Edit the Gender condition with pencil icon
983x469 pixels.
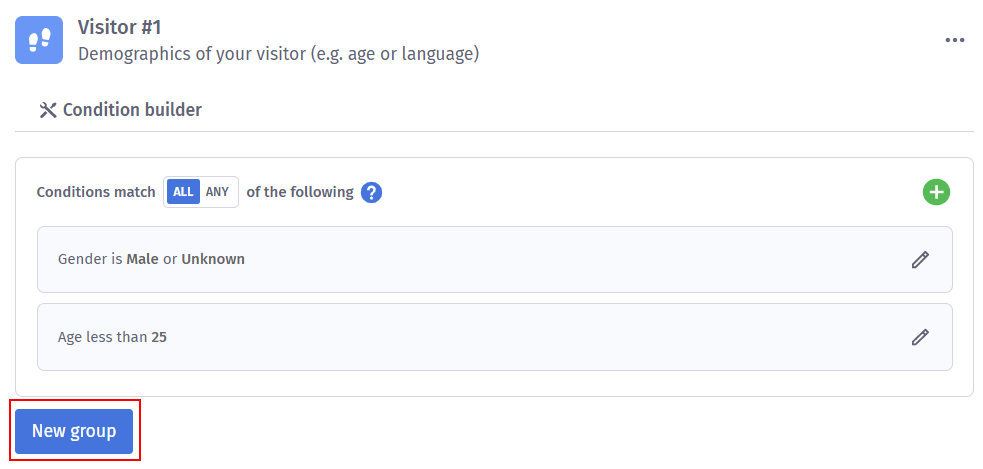920,259
